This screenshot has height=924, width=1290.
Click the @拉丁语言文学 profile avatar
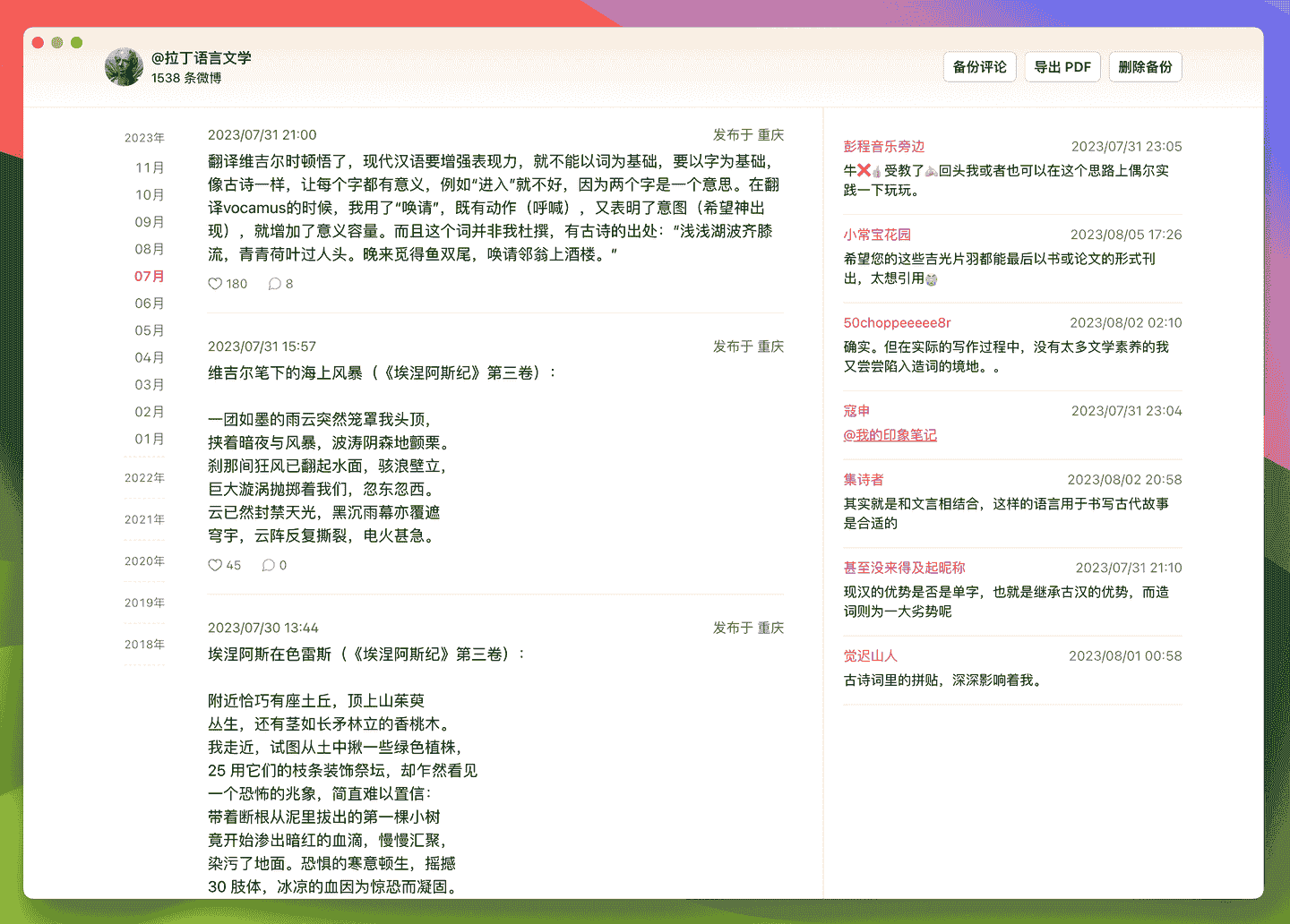pos(124,67)
